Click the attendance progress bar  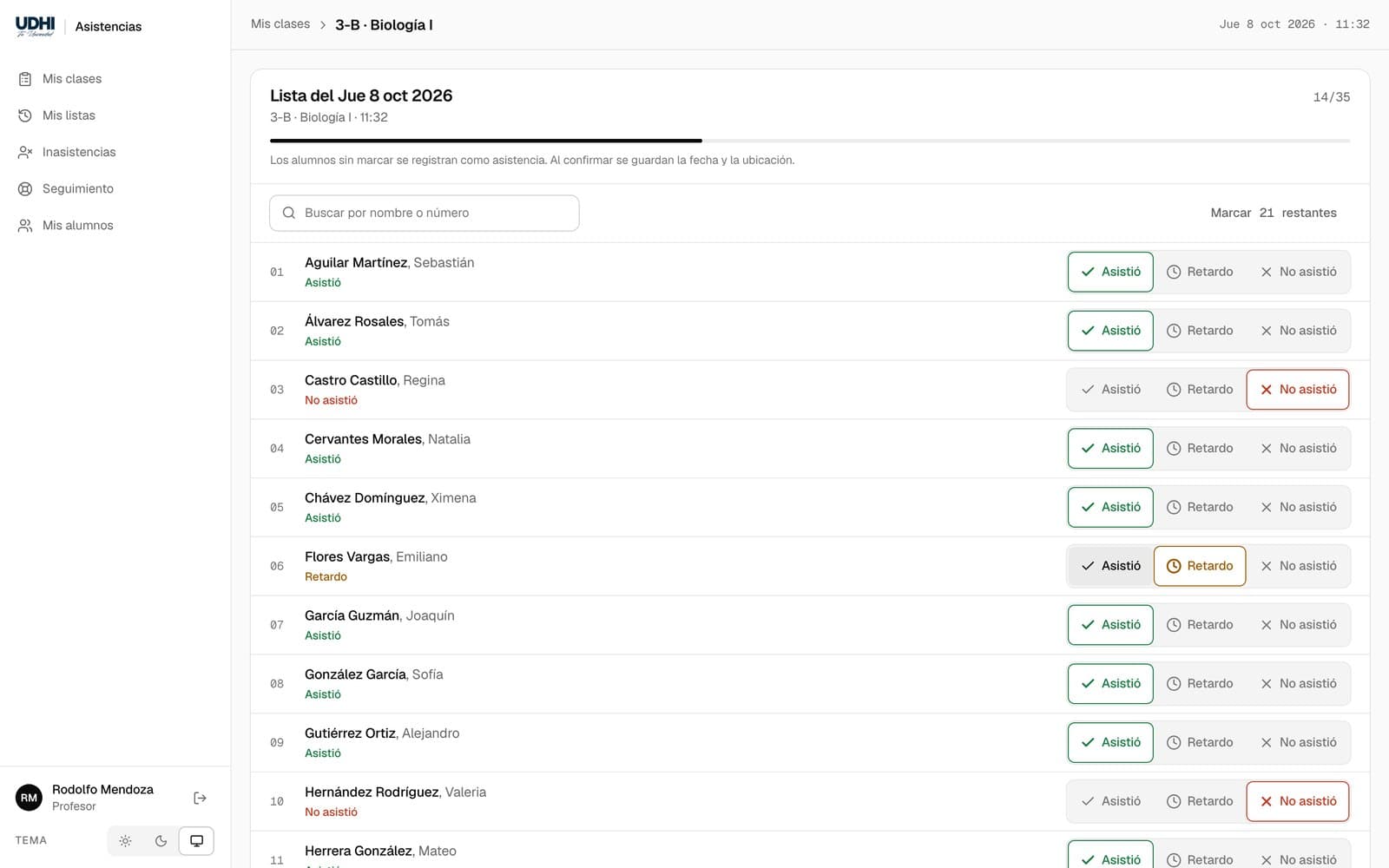pos(810,141)
